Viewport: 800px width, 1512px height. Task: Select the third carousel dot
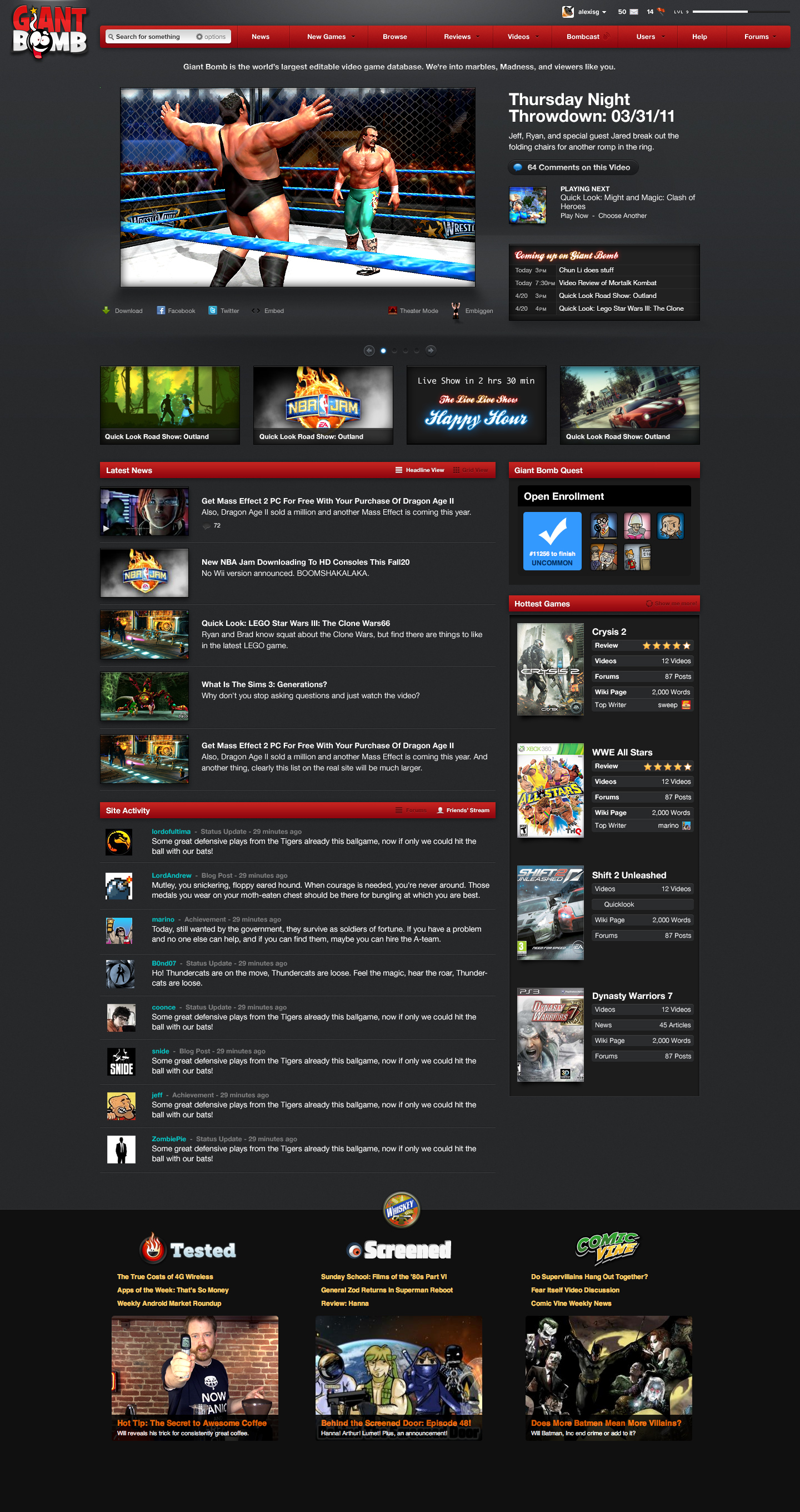click(x=406, y=350)
